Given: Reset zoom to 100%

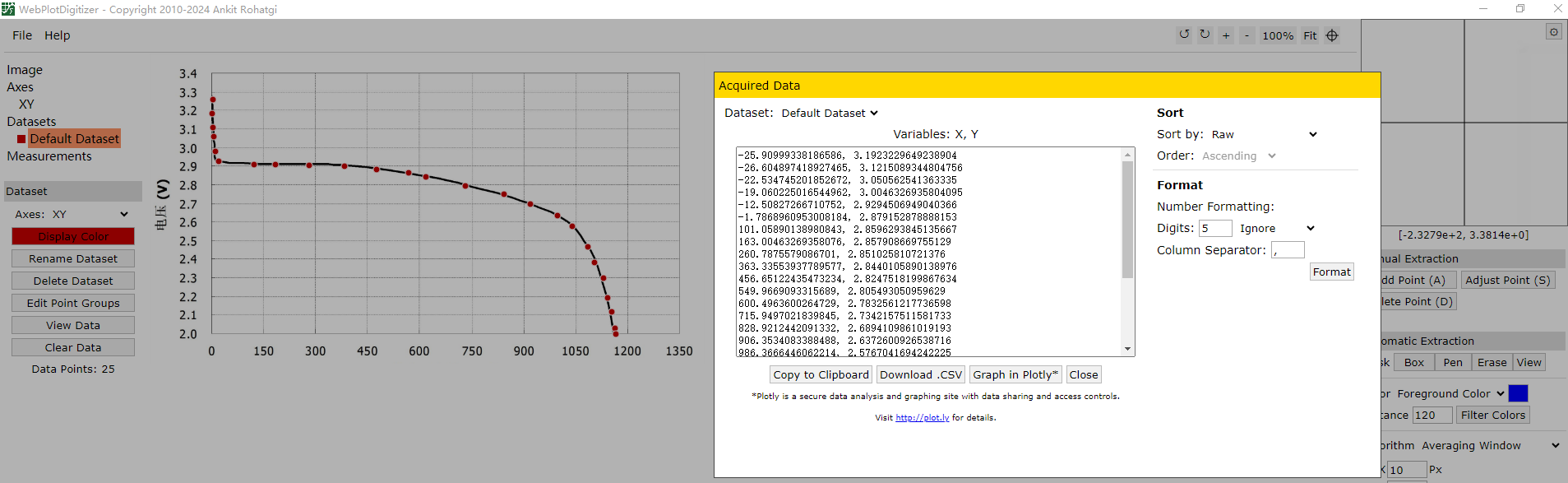Looking at the screenshot, I should 1278,35.
